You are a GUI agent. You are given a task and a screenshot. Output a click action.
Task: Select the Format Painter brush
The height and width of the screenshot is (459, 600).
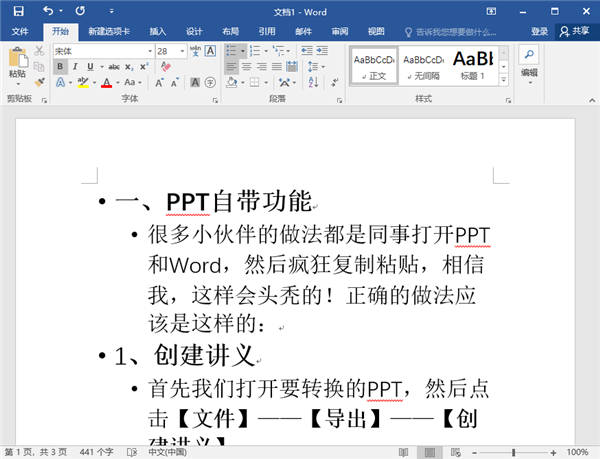[39, 82]
